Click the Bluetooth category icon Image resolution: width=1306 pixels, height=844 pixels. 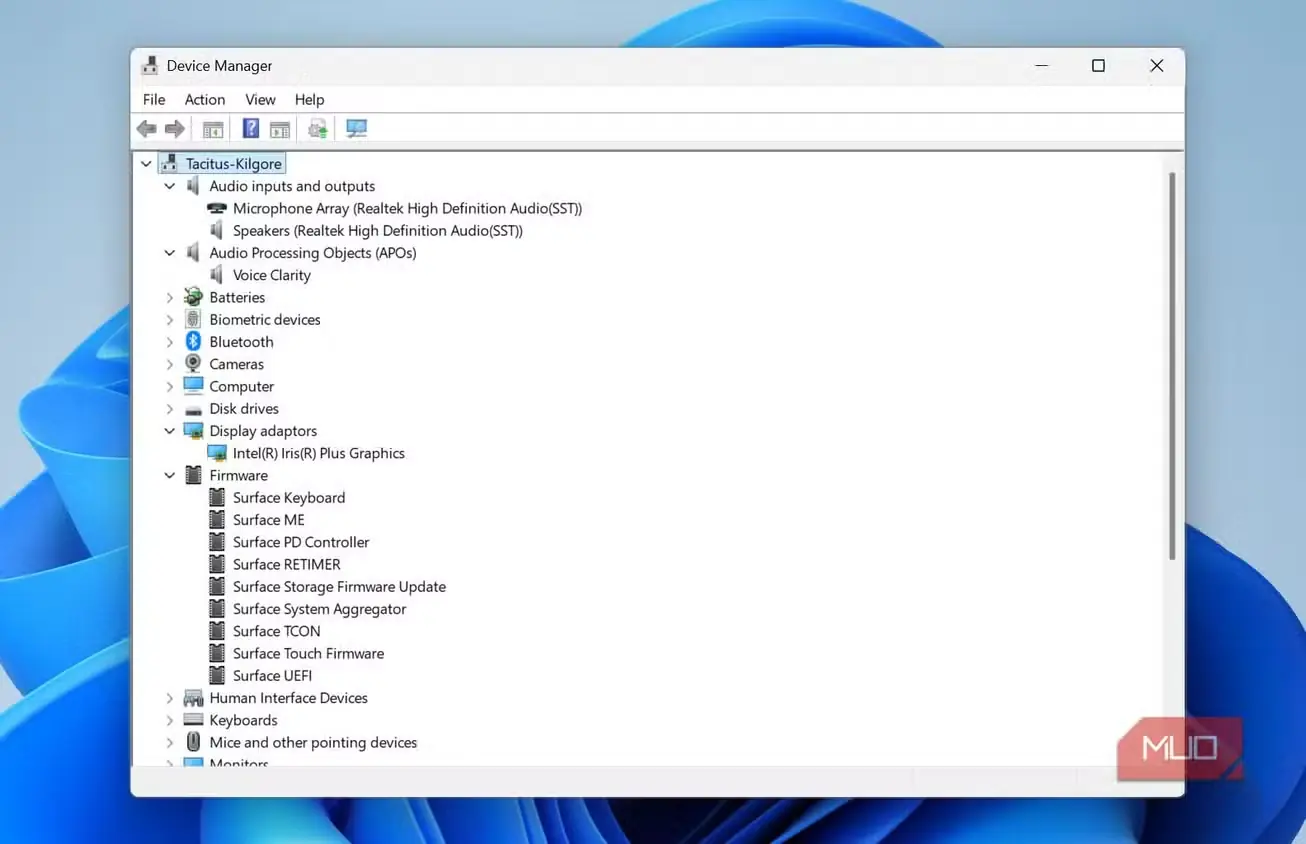(193, 342)
